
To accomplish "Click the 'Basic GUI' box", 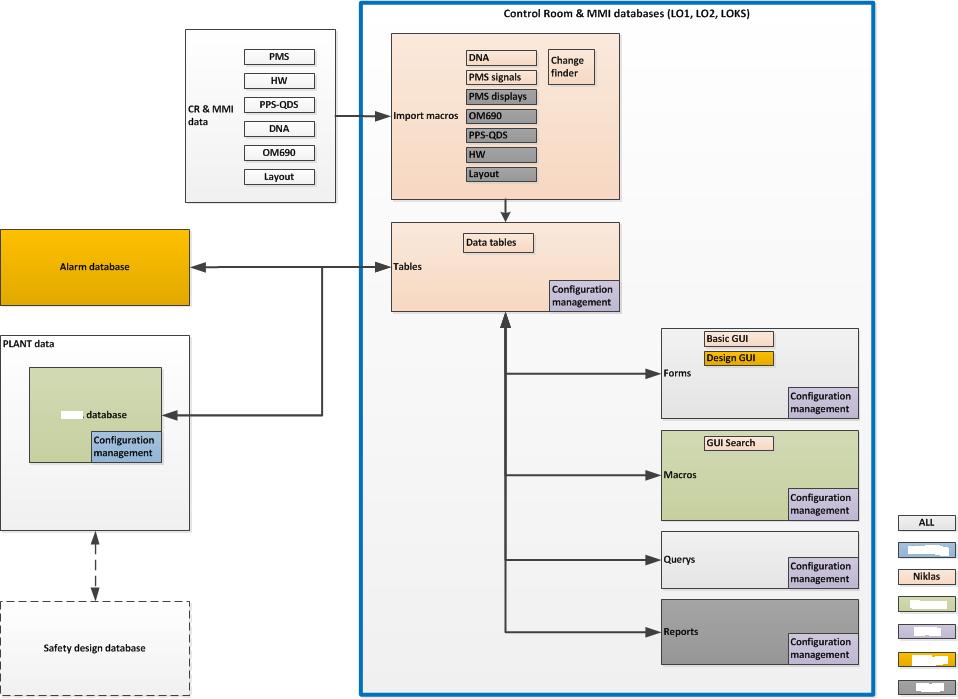I will [739, 339].
